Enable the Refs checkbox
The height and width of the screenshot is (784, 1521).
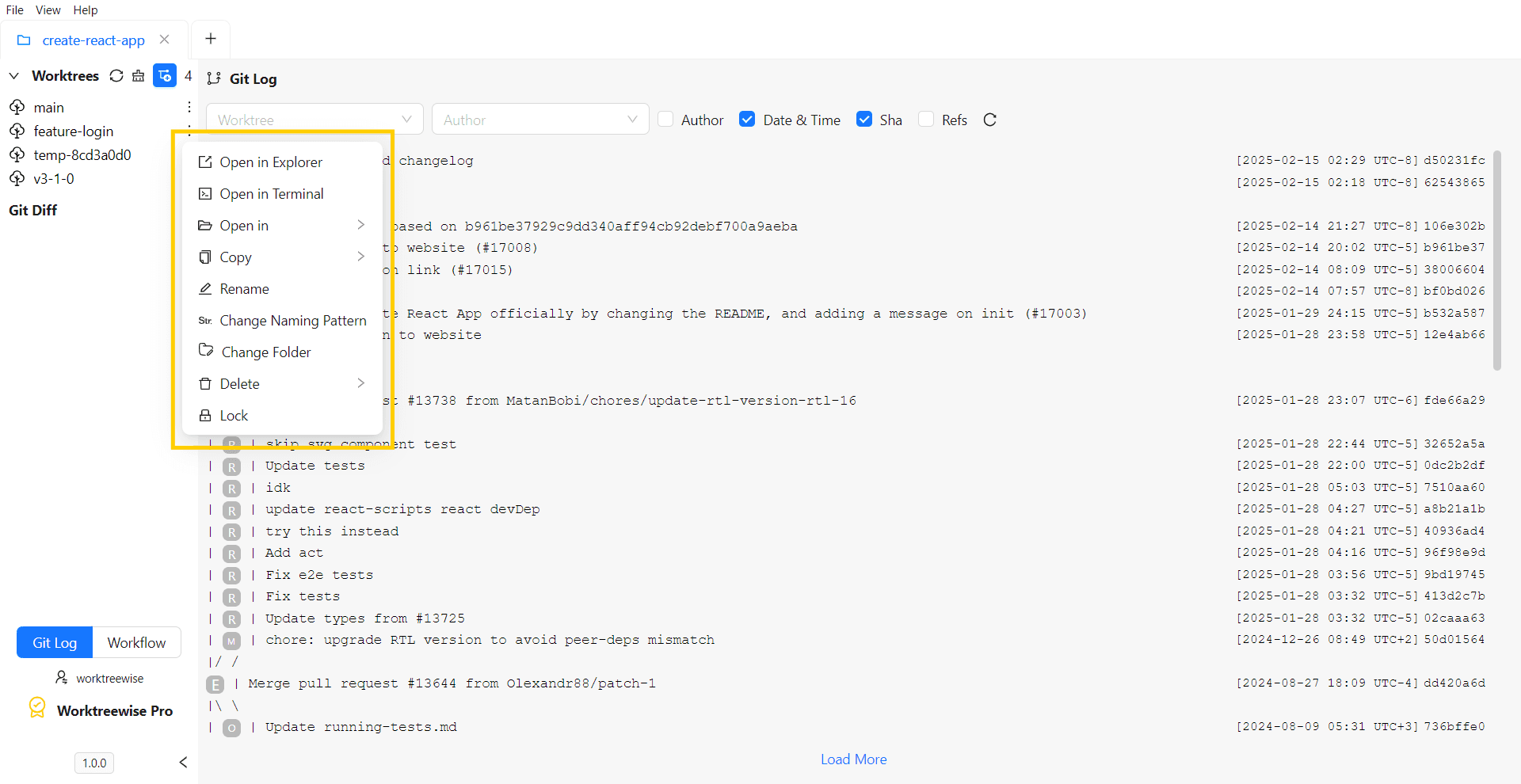(x=925, y=118)
